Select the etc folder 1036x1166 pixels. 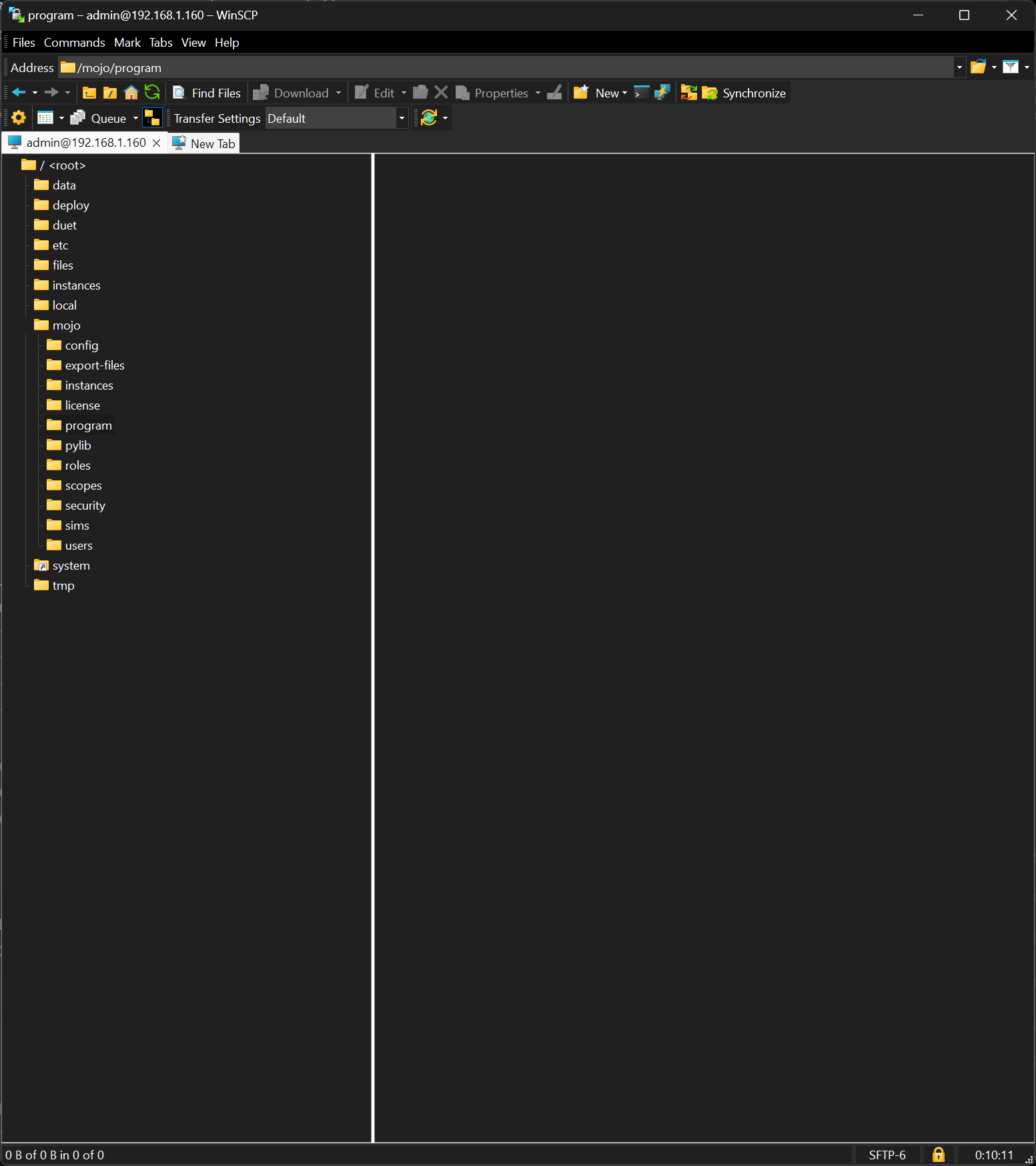[51, 245]
